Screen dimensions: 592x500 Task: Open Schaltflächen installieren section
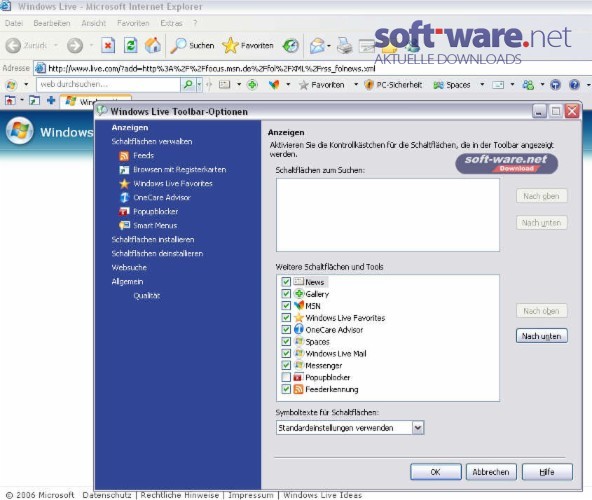[x=153, y=239]
